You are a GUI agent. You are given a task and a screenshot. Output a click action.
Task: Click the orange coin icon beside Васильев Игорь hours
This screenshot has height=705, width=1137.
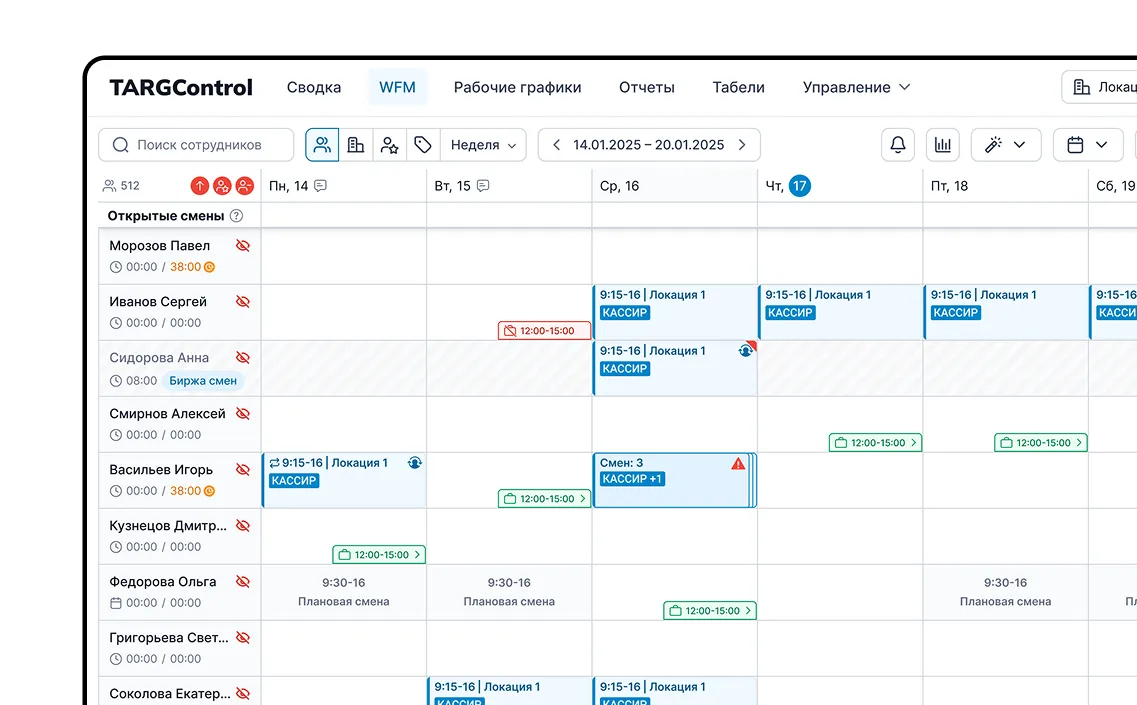[x=210, y=491]
